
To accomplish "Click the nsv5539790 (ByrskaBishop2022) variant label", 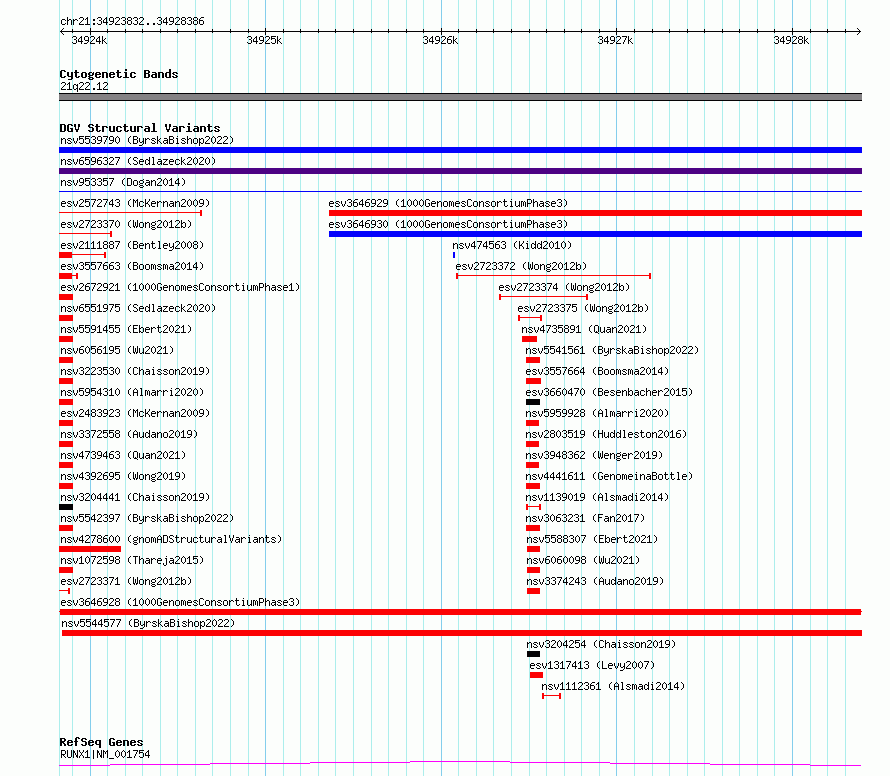I will [147, 140].
